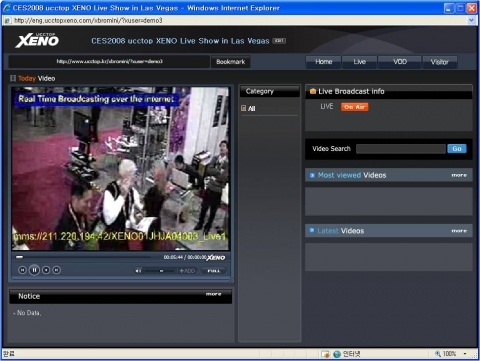Skip to next with the forward button
This screenshot has height=361, width=480.
(x=57, y=270)
